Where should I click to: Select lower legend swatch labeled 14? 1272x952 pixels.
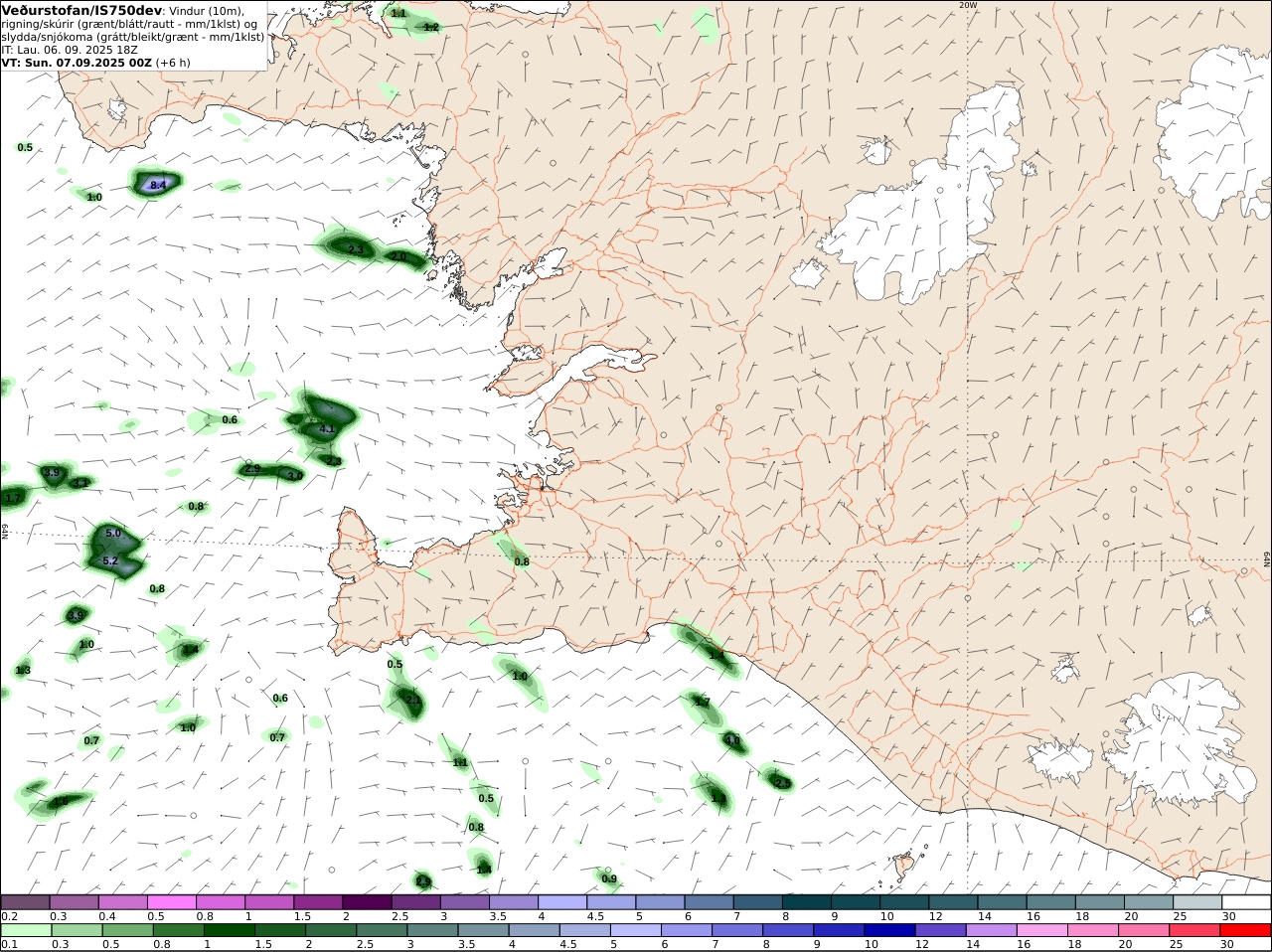[x=991, y=930]
